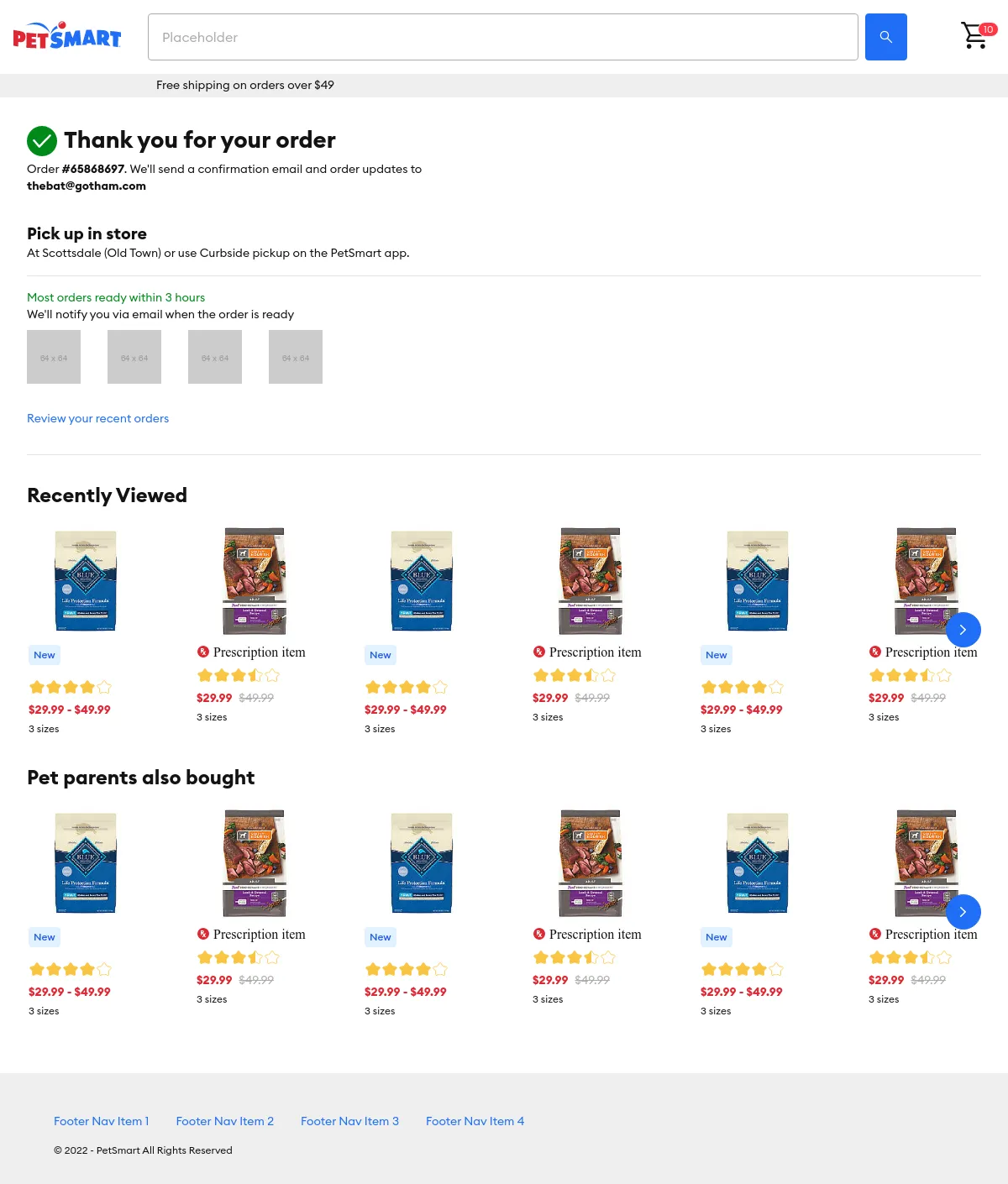Click the first ordered item thumbnail placeholder
The height and width of the screenshot is (1184, 1008).
pyautogui.click(x=54, y=357)
